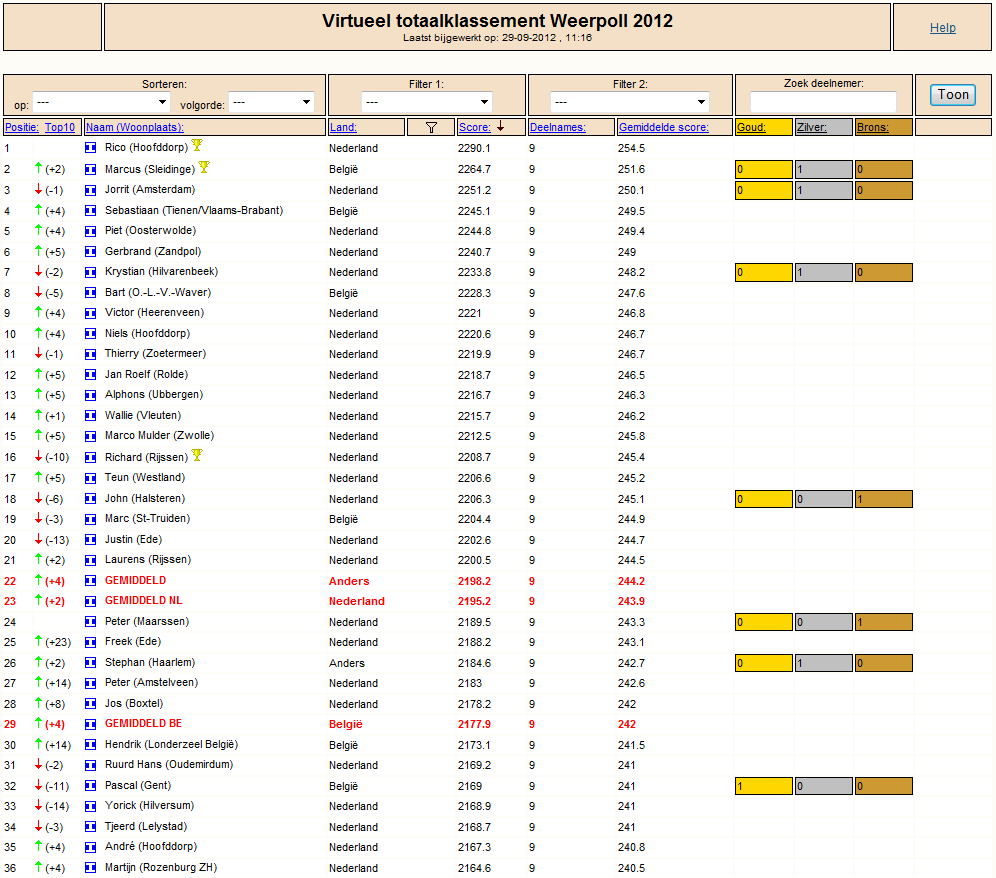
Task: Click the silver medal cell in Marcus (Sleidinge) row
Action: [824, 170]
